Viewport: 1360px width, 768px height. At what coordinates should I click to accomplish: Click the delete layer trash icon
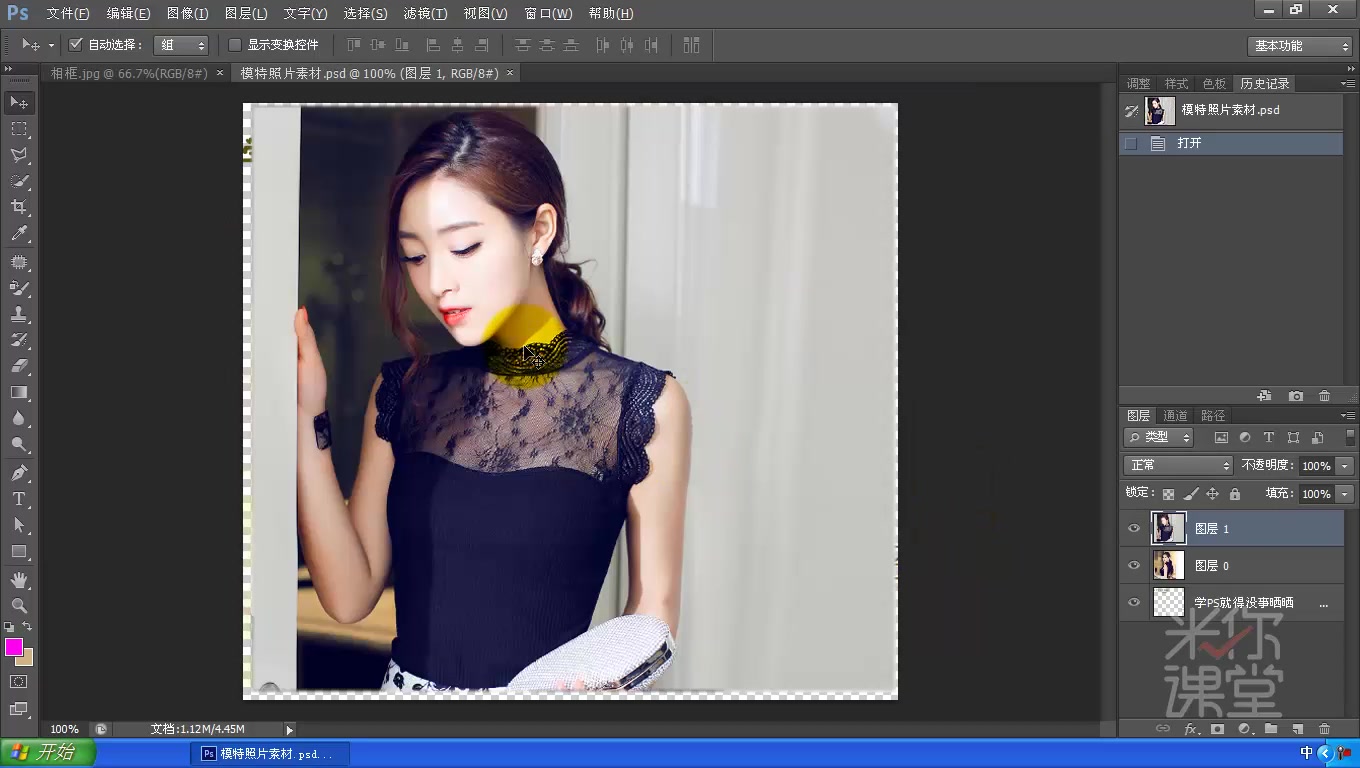pos(1325,729)
